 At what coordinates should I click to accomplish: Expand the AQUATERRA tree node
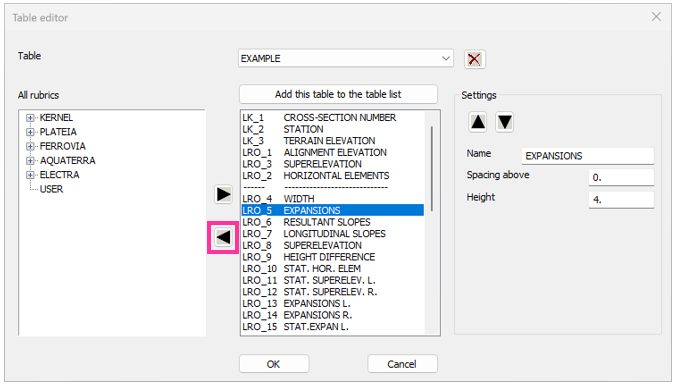(30, 161)
